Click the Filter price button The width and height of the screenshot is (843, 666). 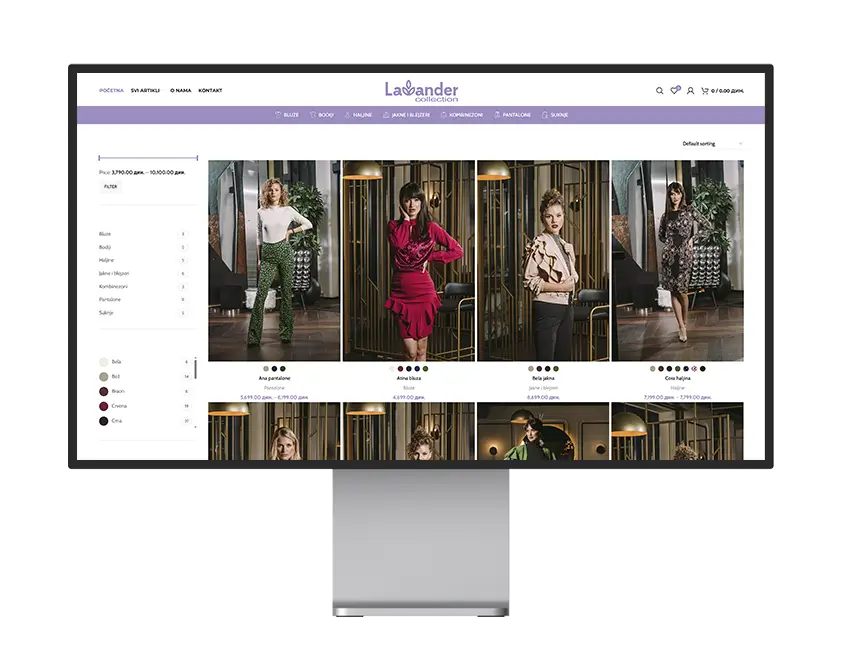pos(110,187)
